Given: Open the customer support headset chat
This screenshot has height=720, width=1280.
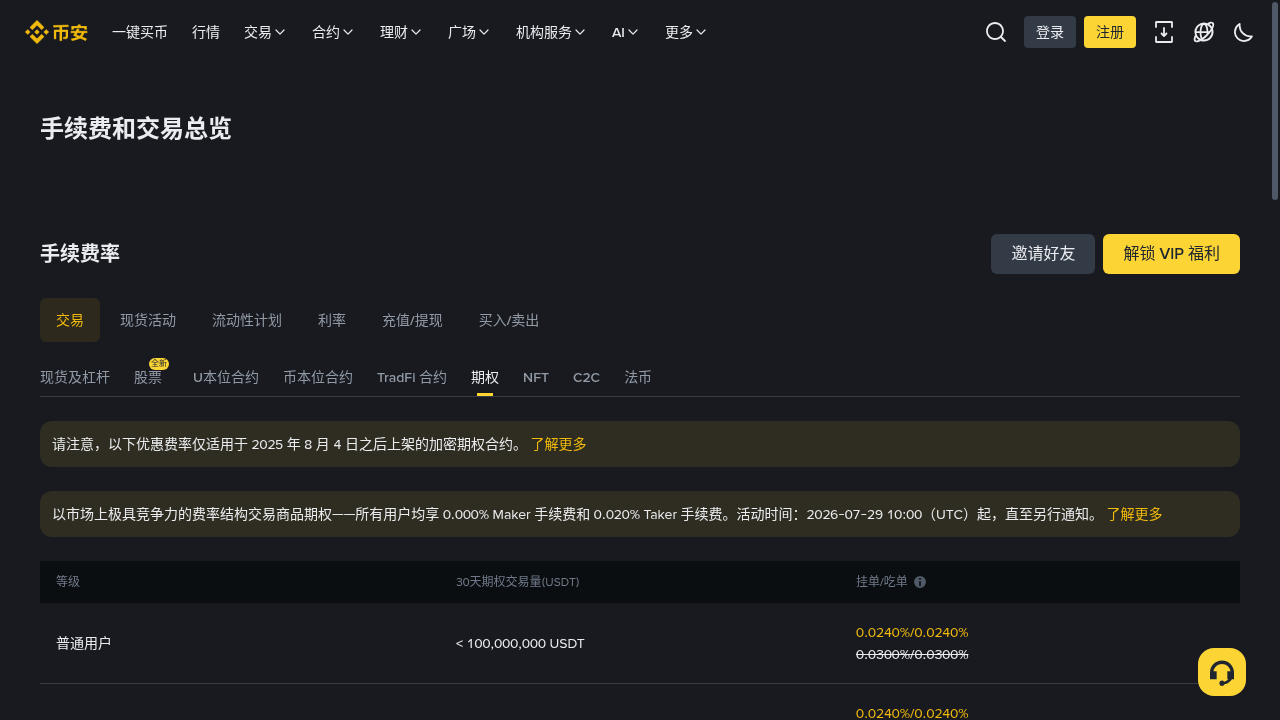Looking at the screenshot, I should pos(1222,672).
